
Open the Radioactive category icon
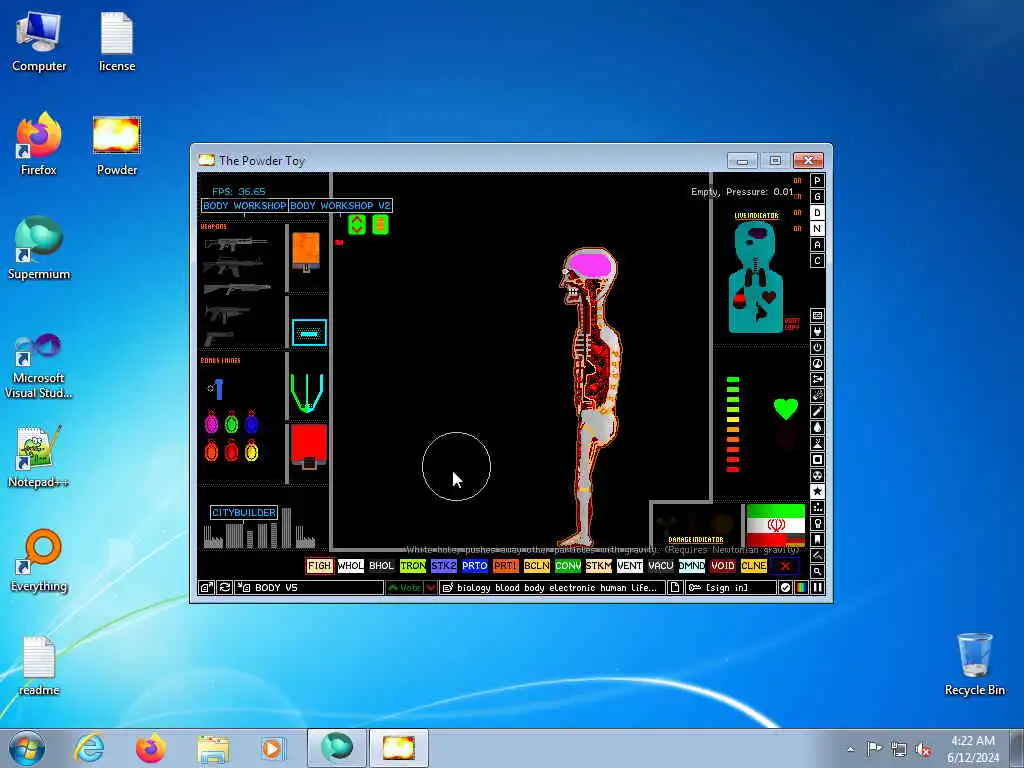pyautogui.click(x=817, y=475)
